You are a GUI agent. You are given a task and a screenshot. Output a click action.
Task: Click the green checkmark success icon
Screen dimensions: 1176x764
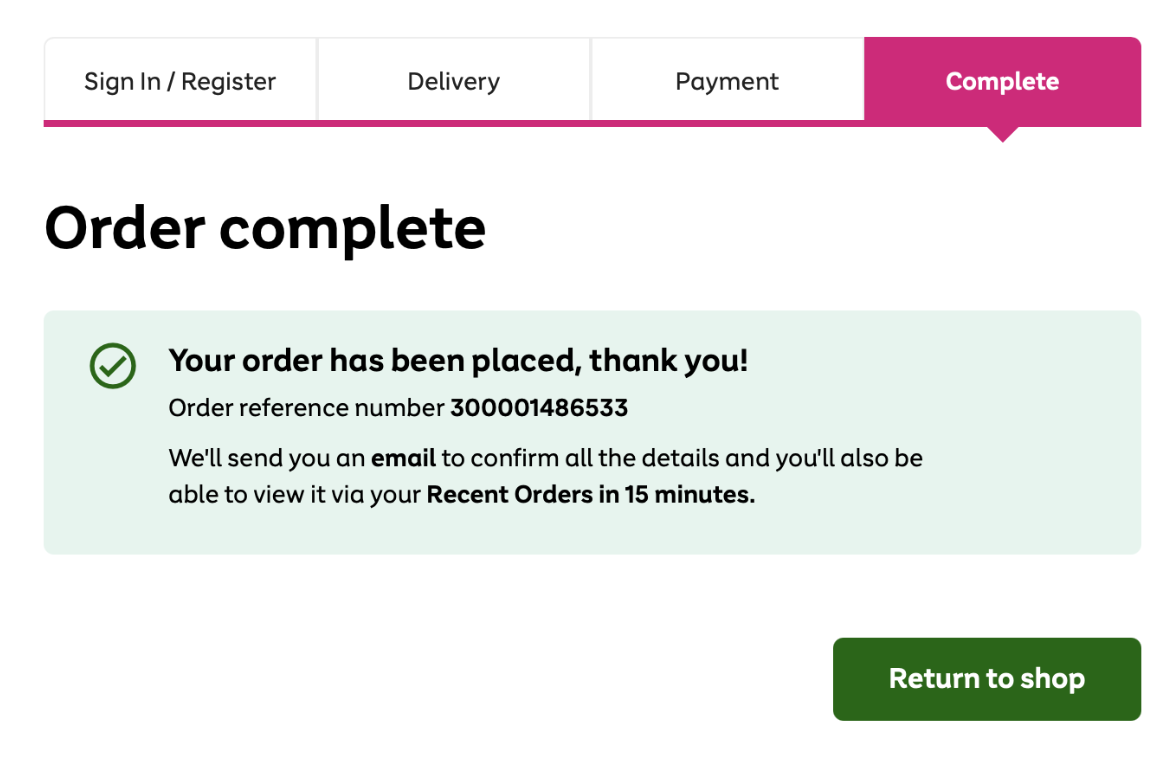click(113, 366)
